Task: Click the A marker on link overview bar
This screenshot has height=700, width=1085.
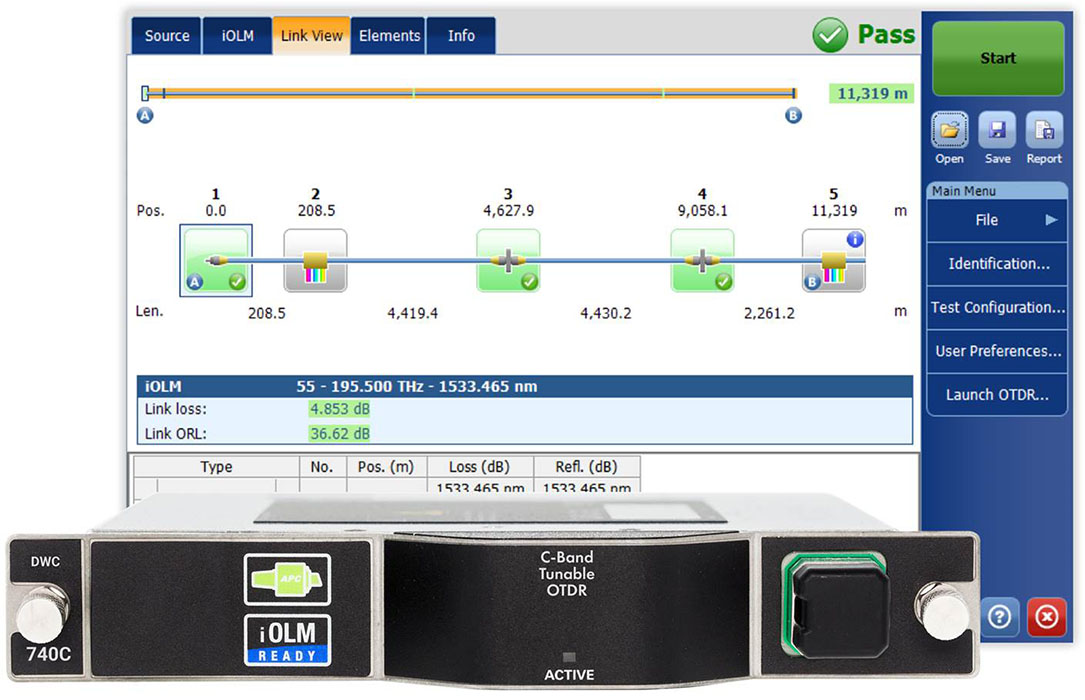Action: [x=145, y=116]
